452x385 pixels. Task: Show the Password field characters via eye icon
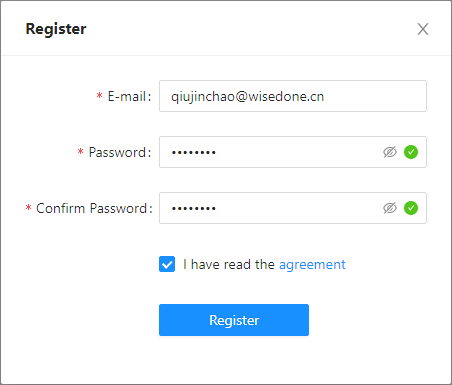click(x=390, y=152)
